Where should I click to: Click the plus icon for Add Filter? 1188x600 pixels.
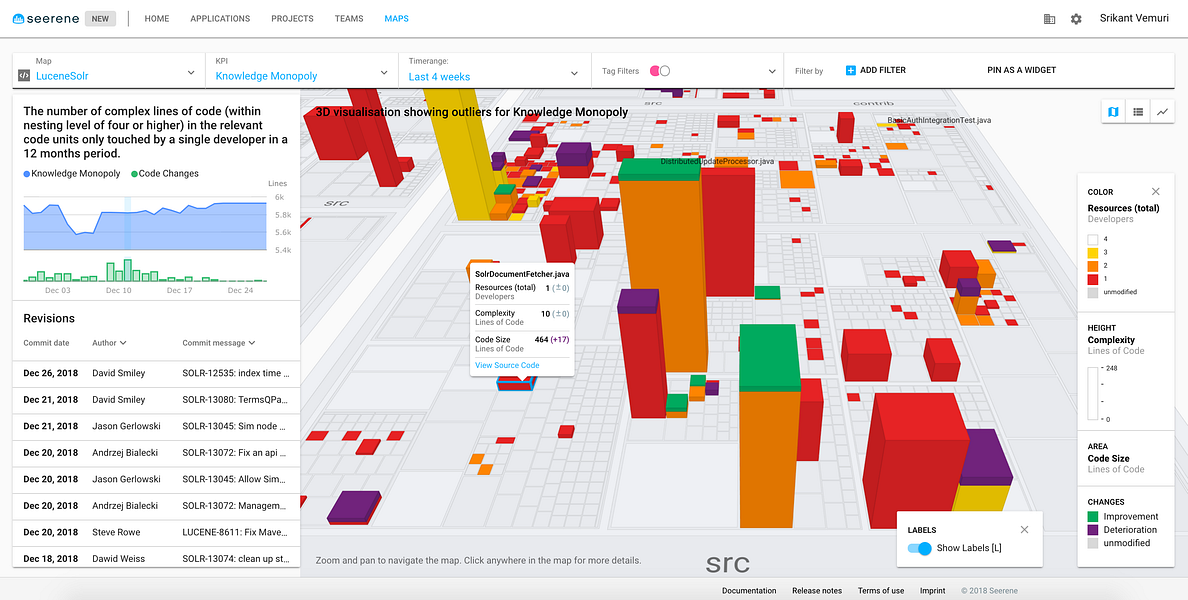tap(850, 70)
